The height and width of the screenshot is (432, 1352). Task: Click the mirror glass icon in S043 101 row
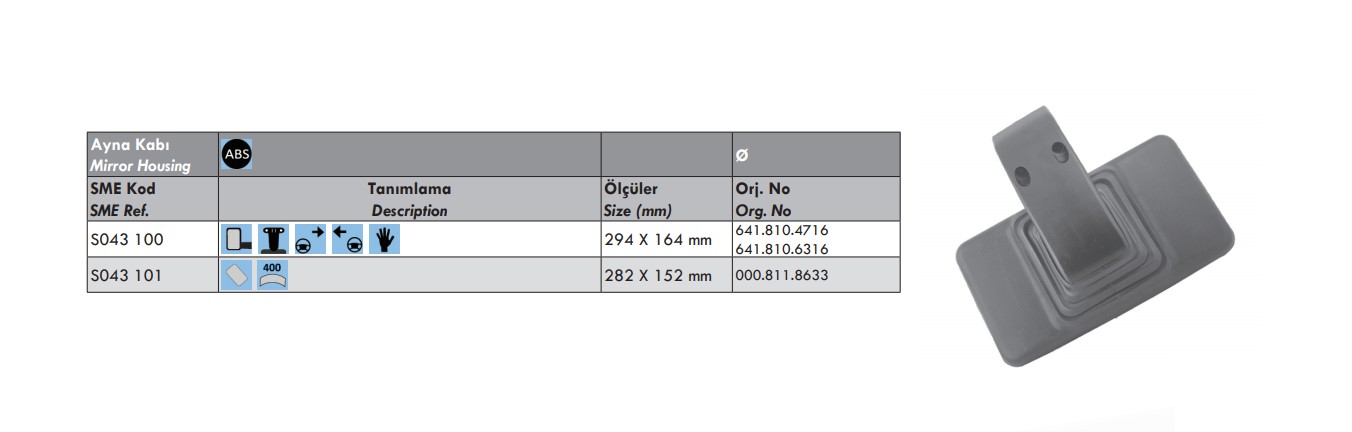click(x=236, y=274)
